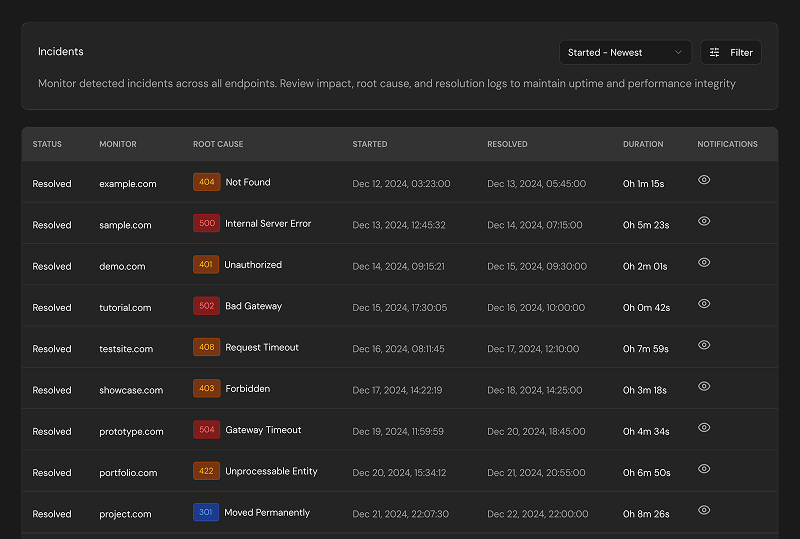View notifications for sample.com incident
Image resolution: width=800 pixels, height=539 pixels.
[704, 221]
